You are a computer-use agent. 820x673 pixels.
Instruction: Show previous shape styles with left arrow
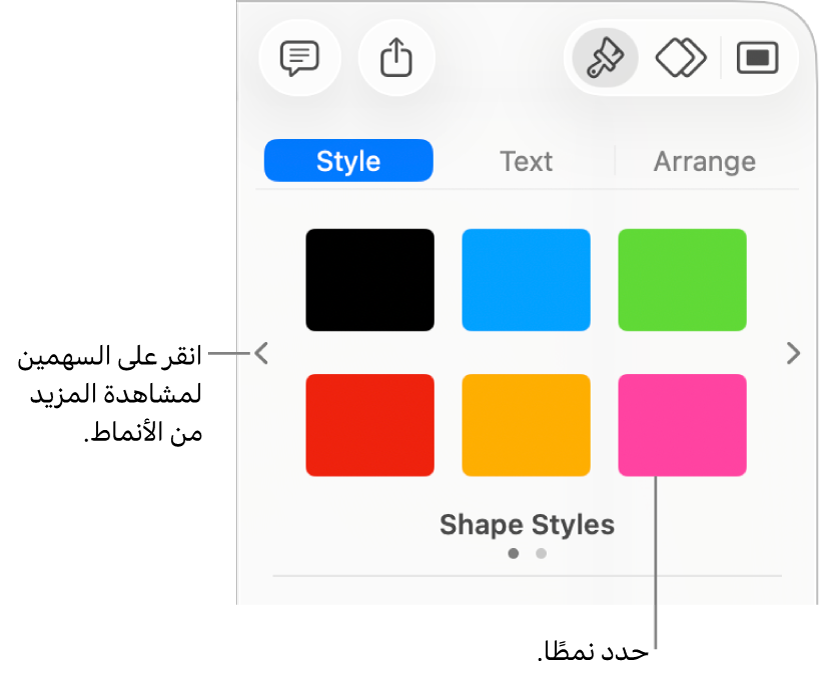(261, 353)
